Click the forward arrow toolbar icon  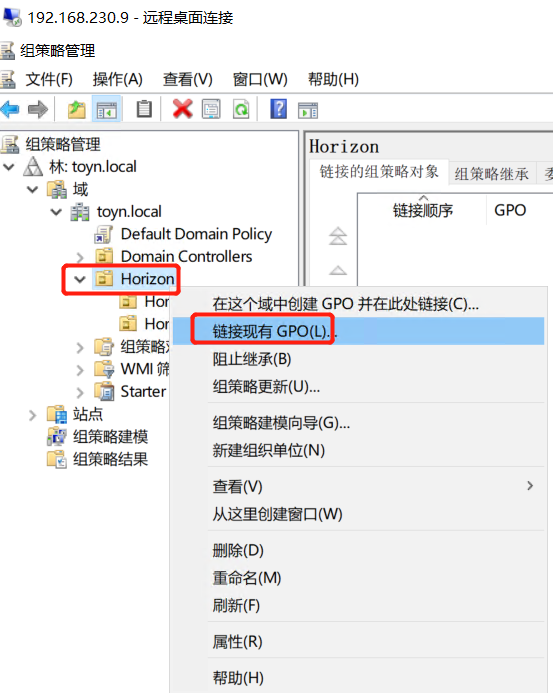point(38,109)
